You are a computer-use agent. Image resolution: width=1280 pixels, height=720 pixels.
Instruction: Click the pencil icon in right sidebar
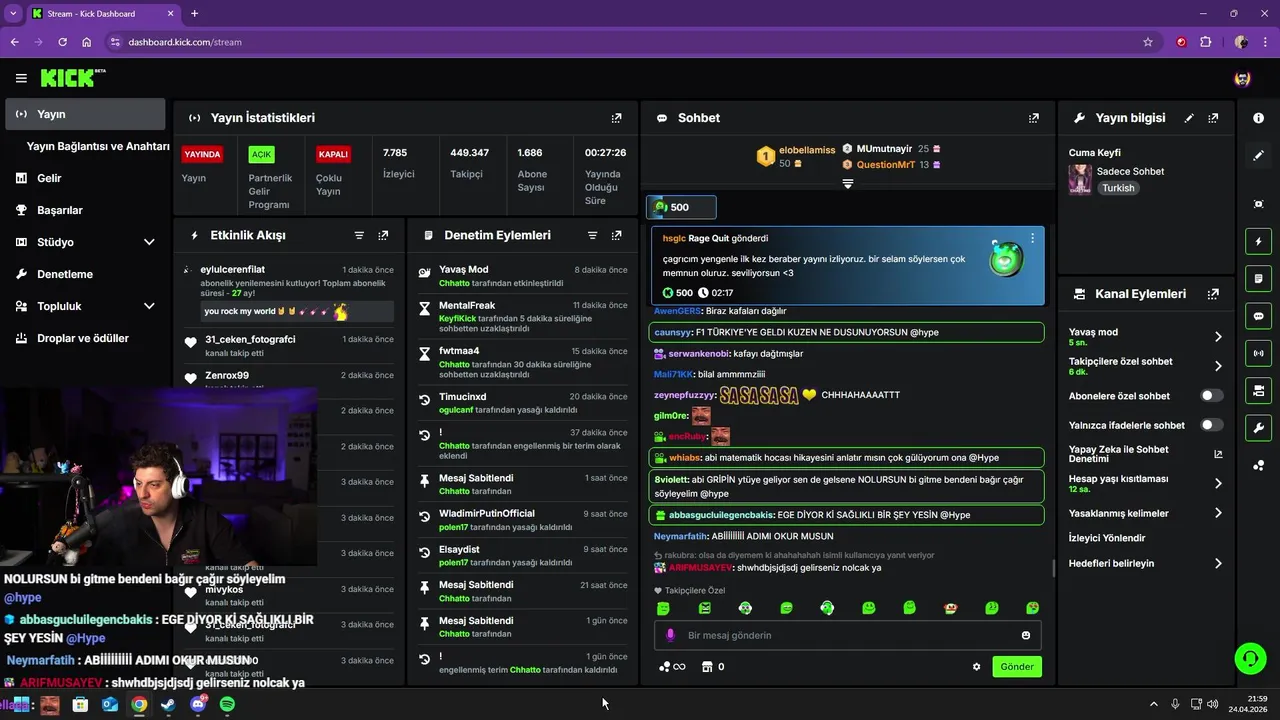point(1258,156)
